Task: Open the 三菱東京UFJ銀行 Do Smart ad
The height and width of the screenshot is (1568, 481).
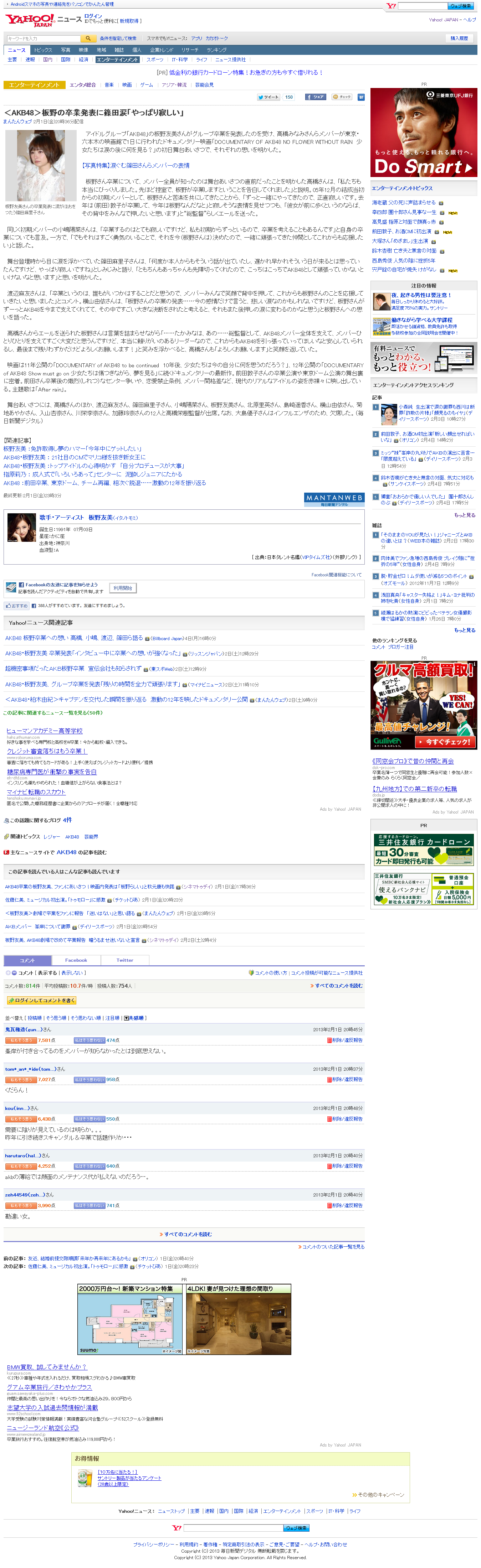Action: point(424,133)
